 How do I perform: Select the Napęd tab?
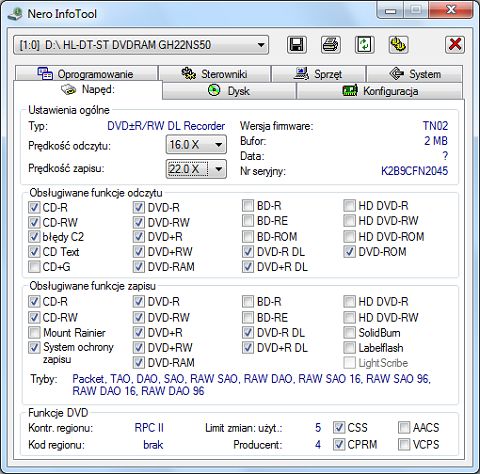[x=88, y=90]
